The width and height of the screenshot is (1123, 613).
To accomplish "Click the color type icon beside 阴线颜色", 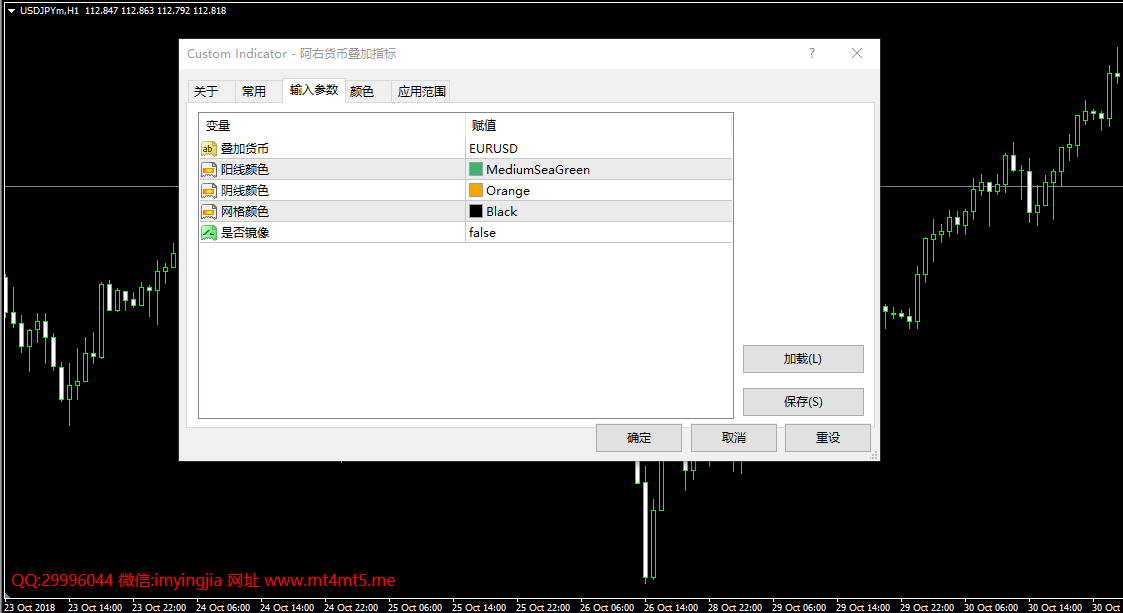I will click(209, 191).
